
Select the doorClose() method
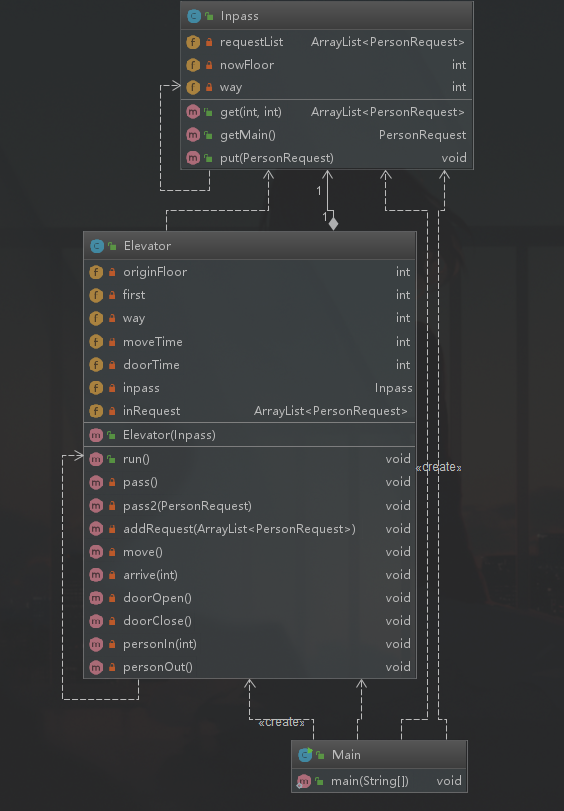(157, 621)
